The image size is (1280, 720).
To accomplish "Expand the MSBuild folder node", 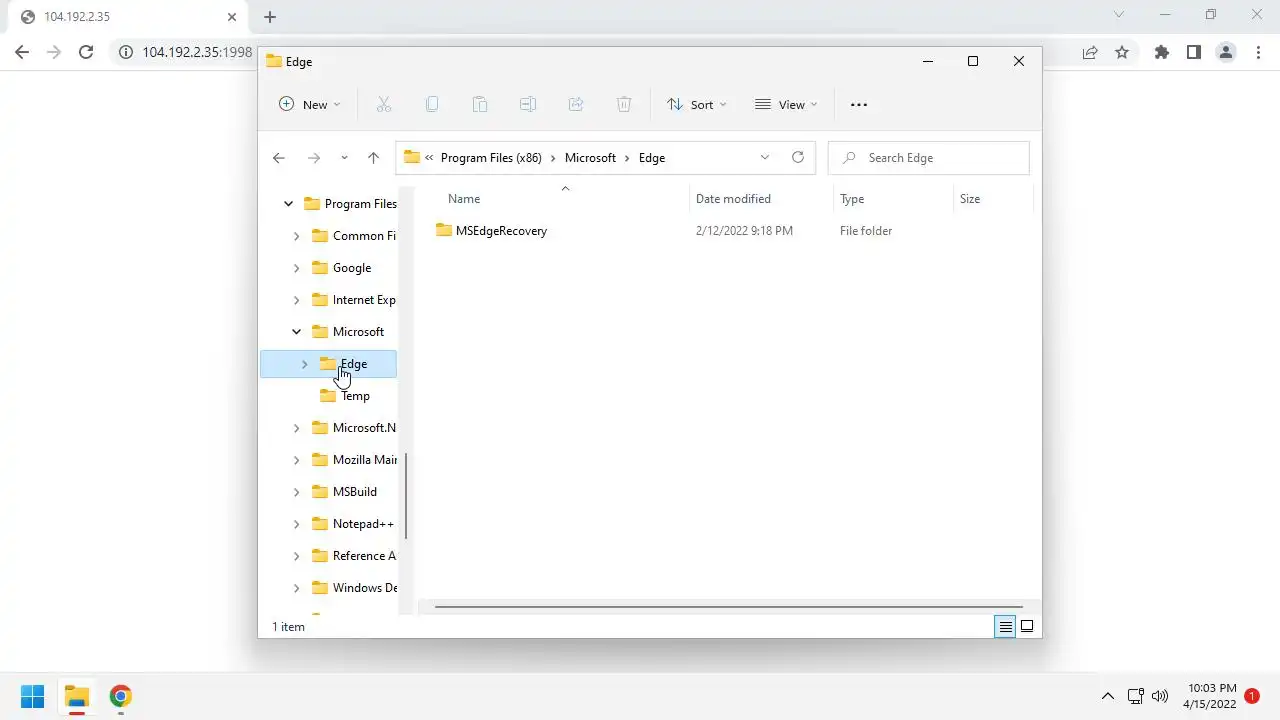I will click(296, 492).
